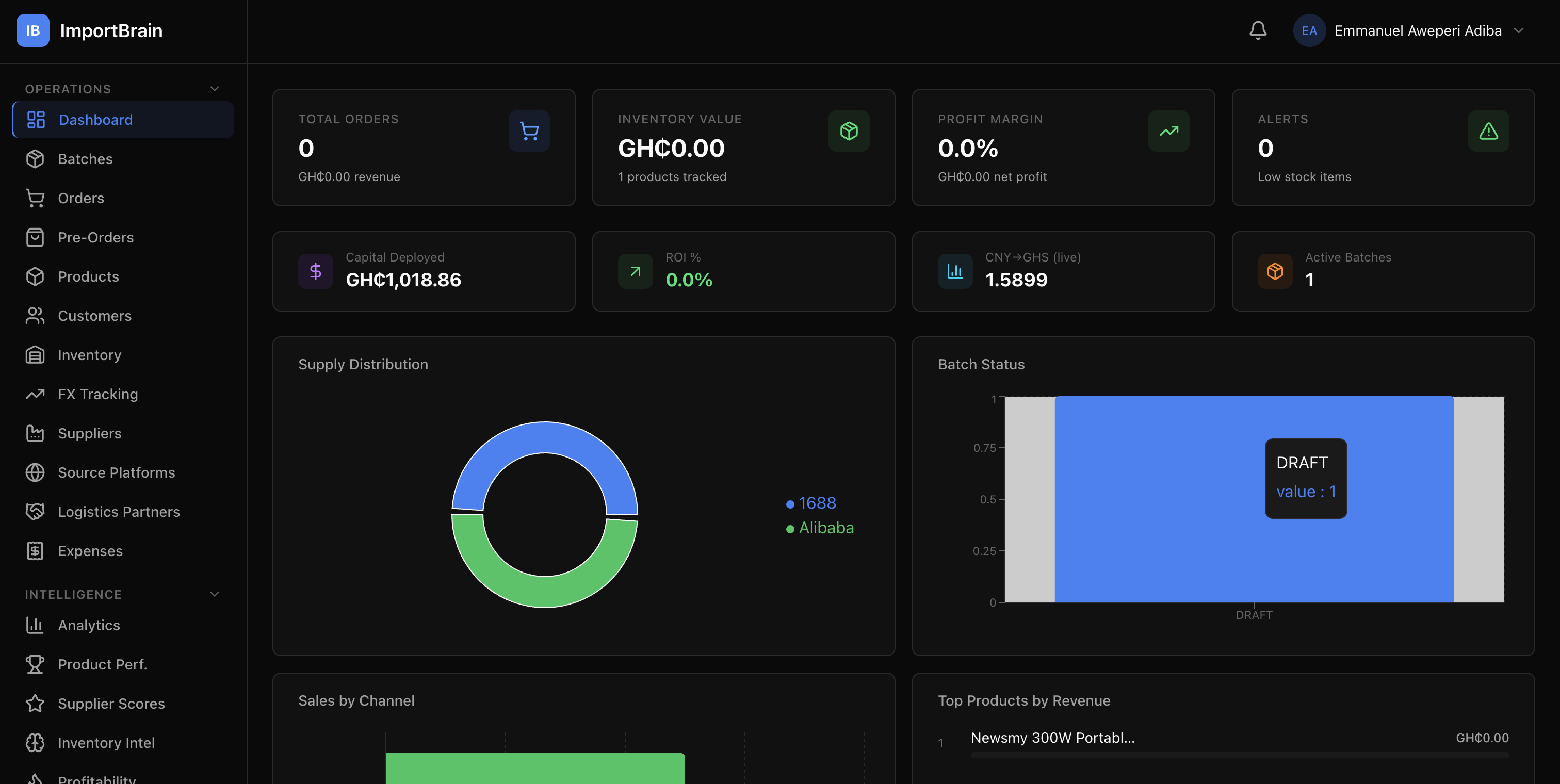Click the blue 1688 donut segment
This screenshot has height=784, width=1560.
click(x=544, y=437)
